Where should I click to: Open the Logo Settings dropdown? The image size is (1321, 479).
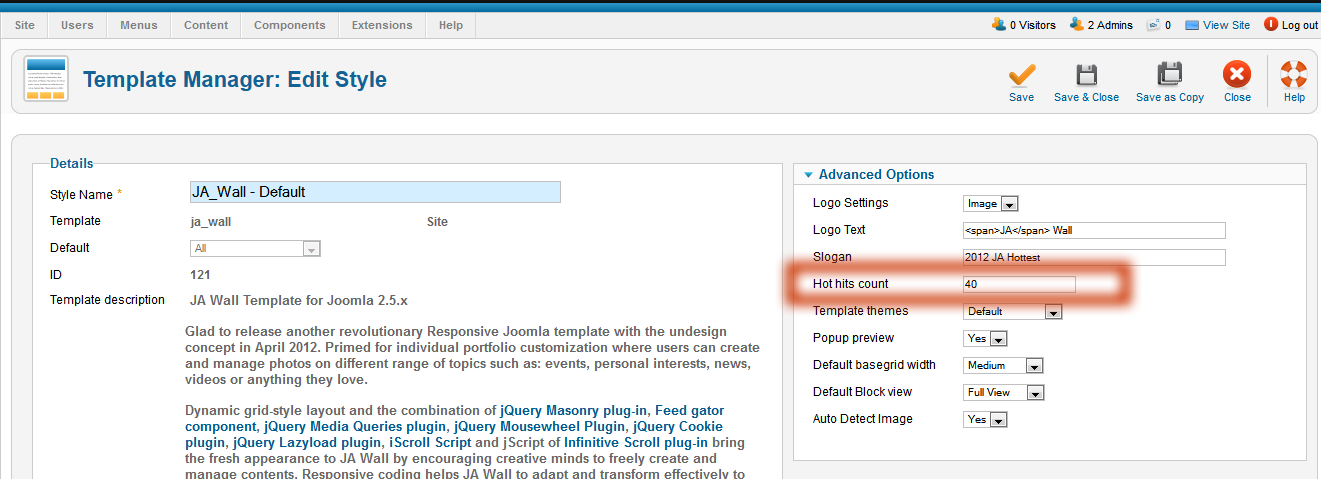pyautogui.click(x=991, y=204)
